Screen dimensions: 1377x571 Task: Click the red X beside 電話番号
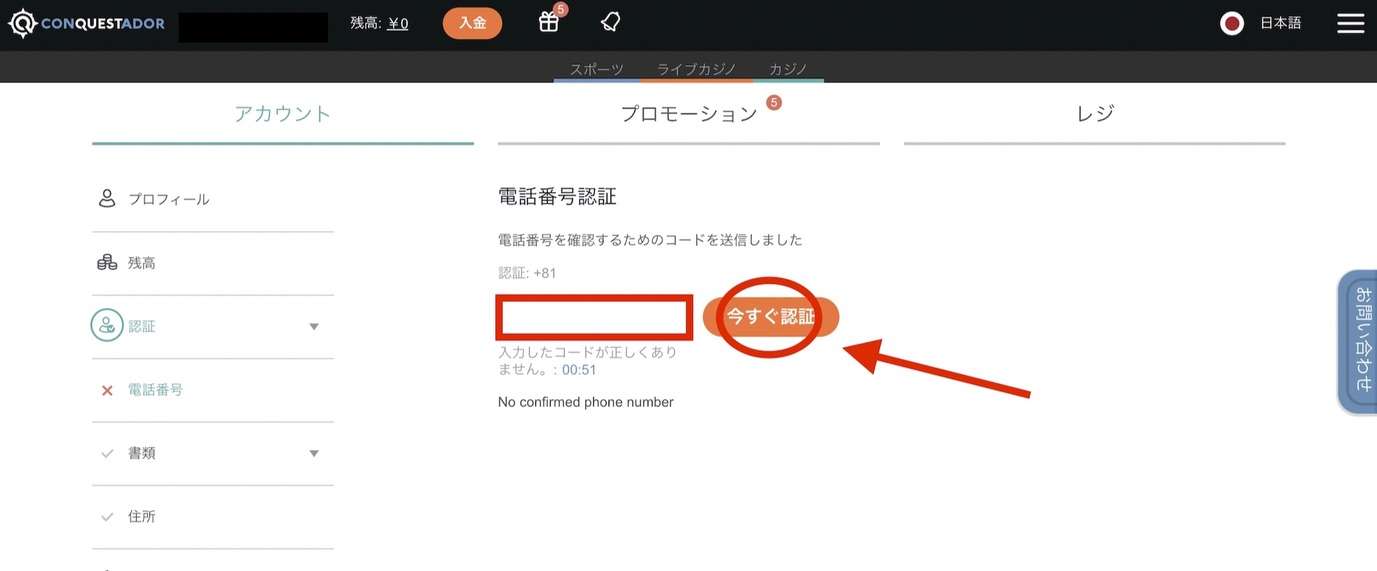pos(107,390)
